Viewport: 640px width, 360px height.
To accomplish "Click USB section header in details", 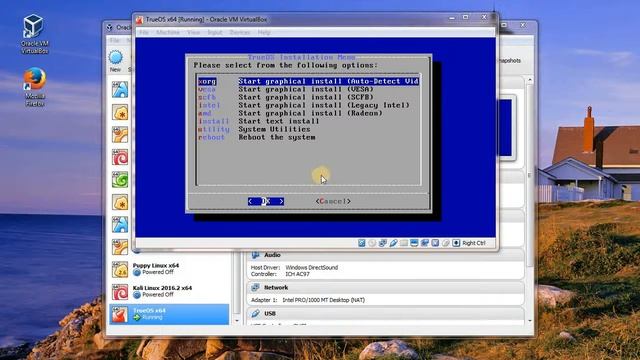I will pyautogui.click(x=385, y=313).
